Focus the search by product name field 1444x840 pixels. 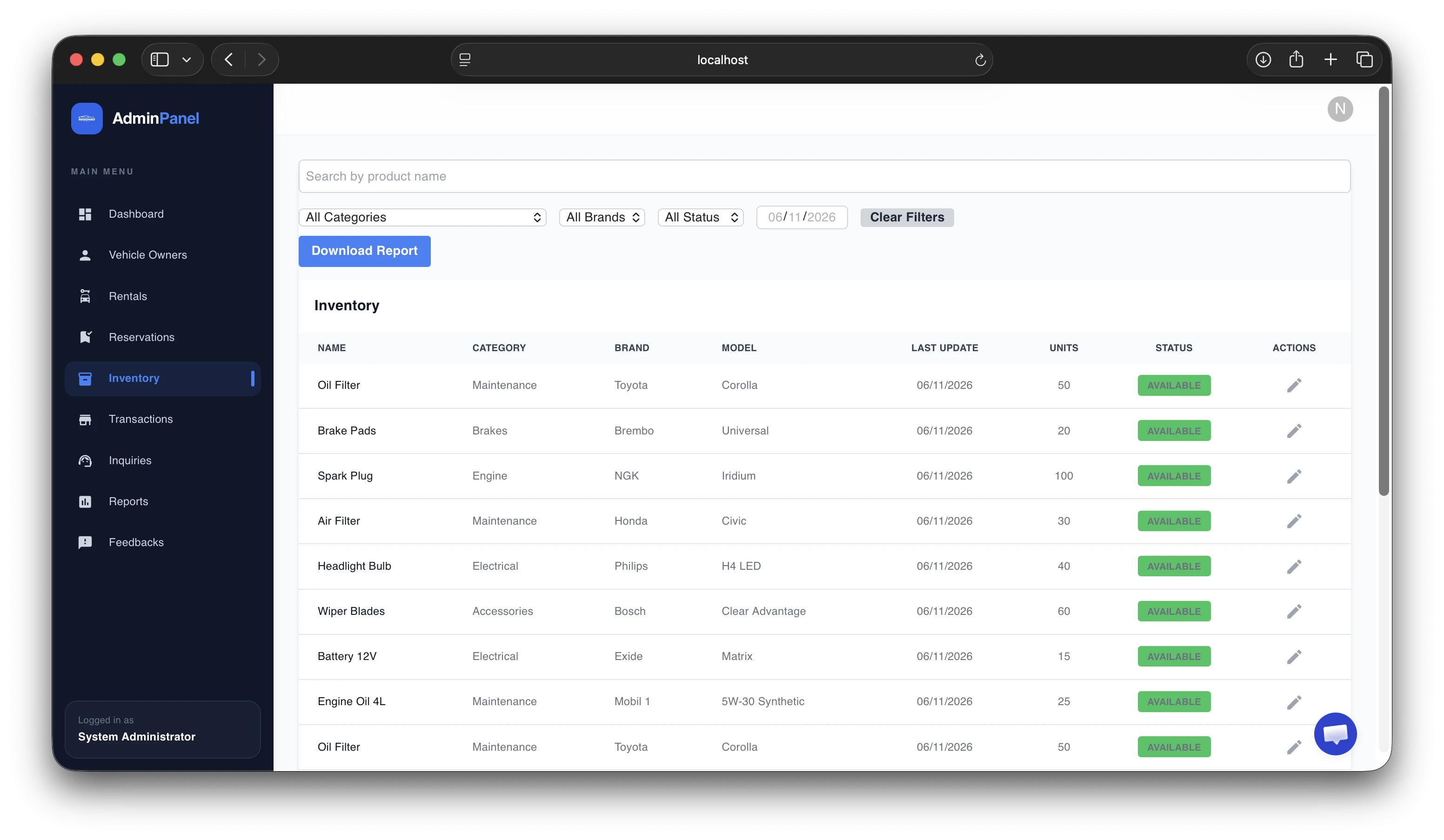coord(824,176)
